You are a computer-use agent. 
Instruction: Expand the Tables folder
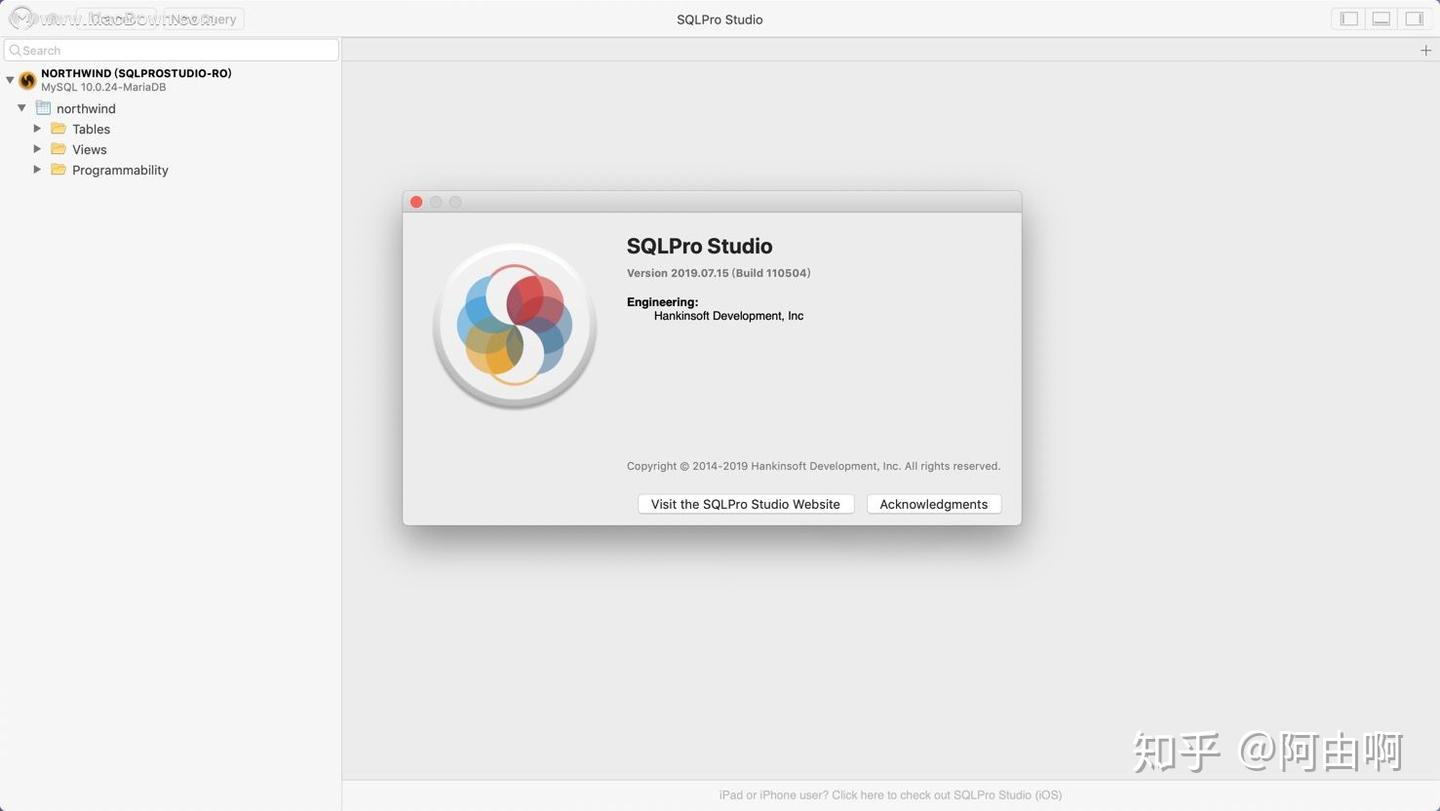point(37,129)
